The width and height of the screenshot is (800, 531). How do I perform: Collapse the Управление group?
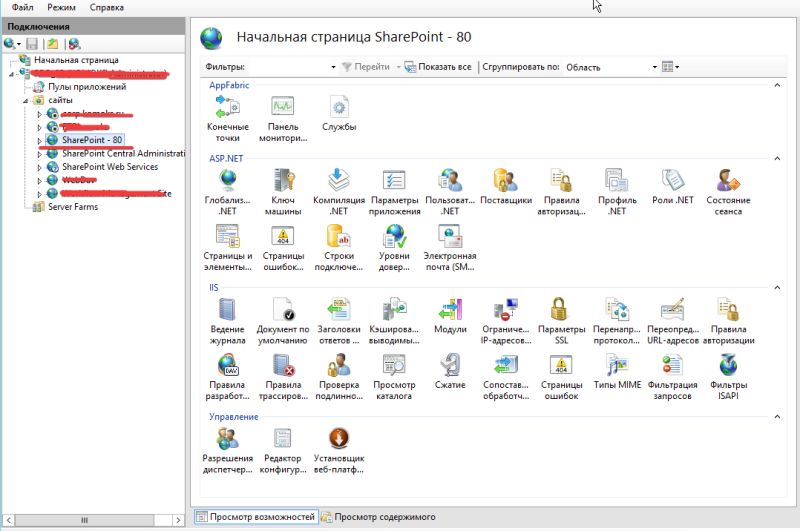click(777, 417)
